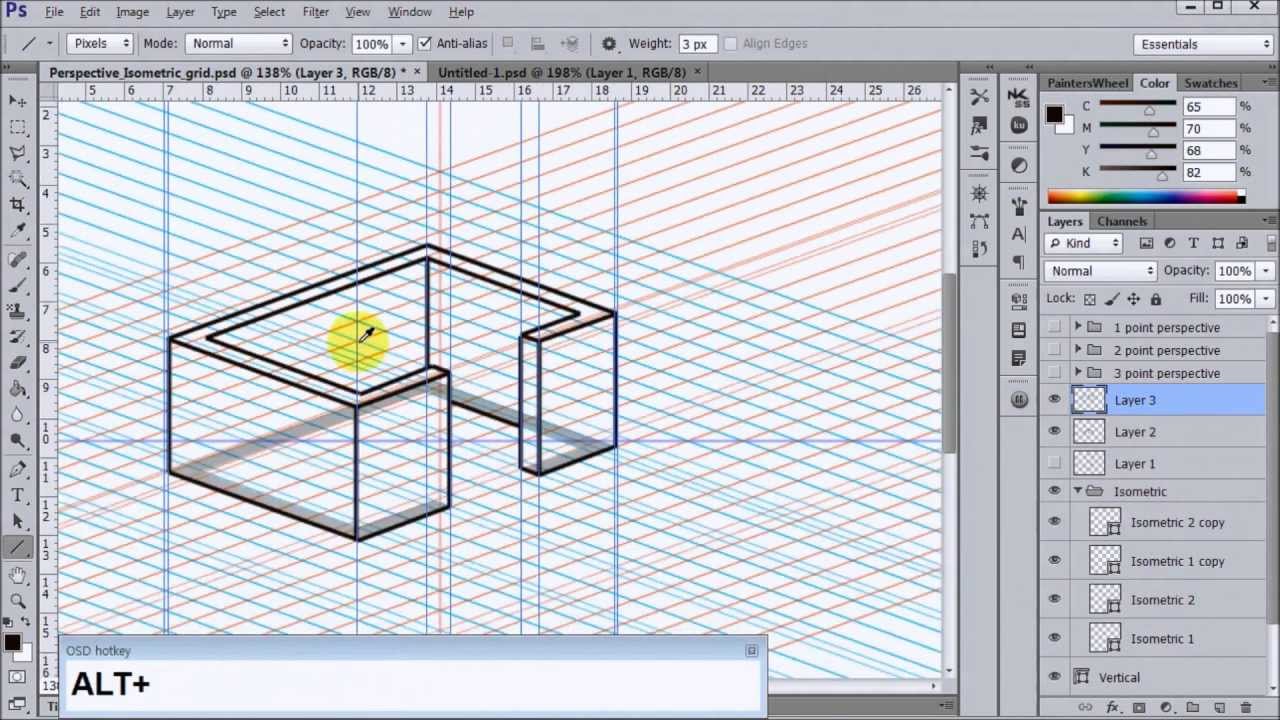Hide Layer 3 via eye icon

[x=1054, y=400]
